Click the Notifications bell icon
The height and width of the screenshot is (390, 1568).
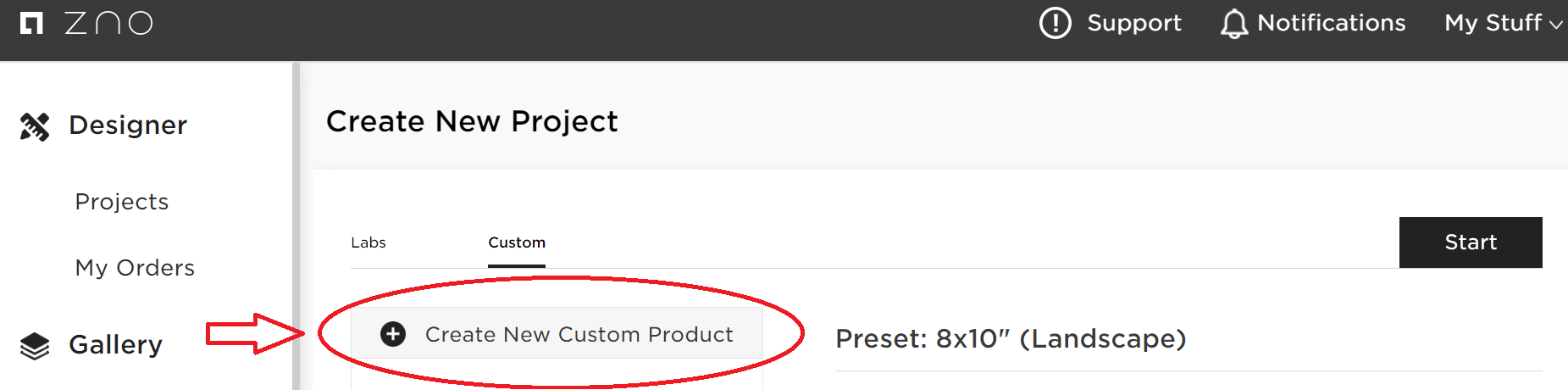(1234, 24)
